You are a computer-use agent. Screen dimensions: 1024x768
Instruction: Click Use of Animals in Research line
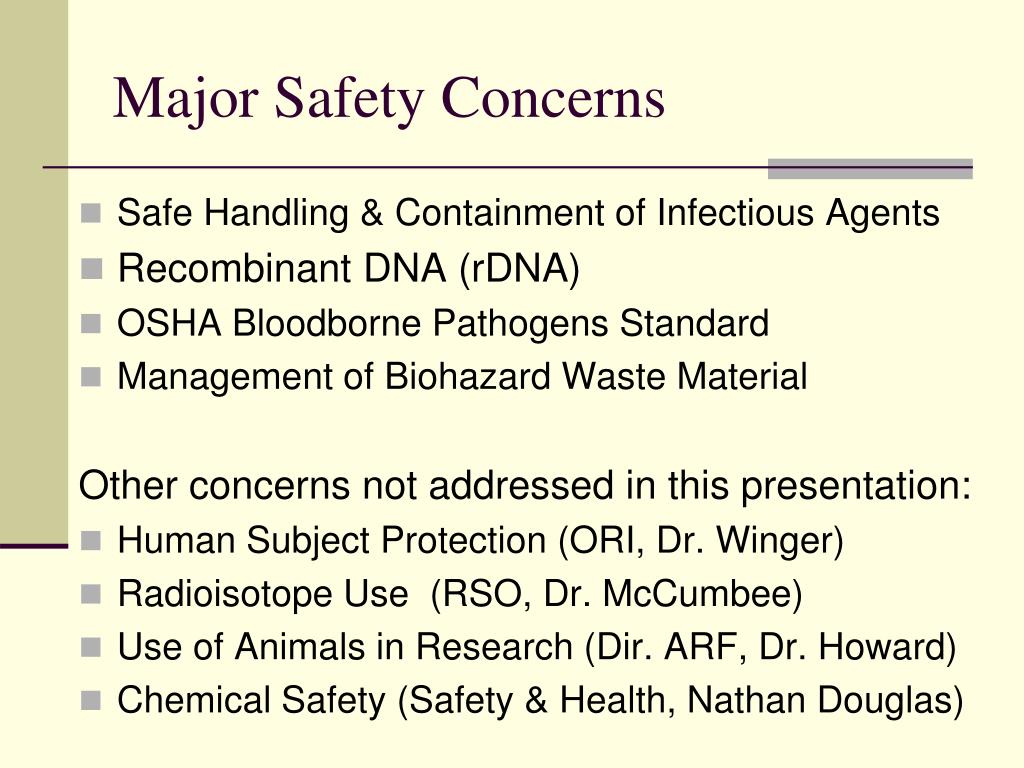pos(537,648)
